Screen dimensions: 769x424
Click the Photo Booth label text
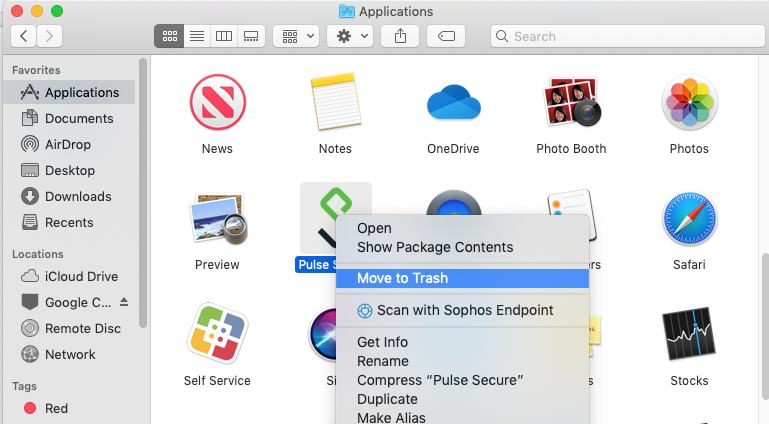click(571, 149)
